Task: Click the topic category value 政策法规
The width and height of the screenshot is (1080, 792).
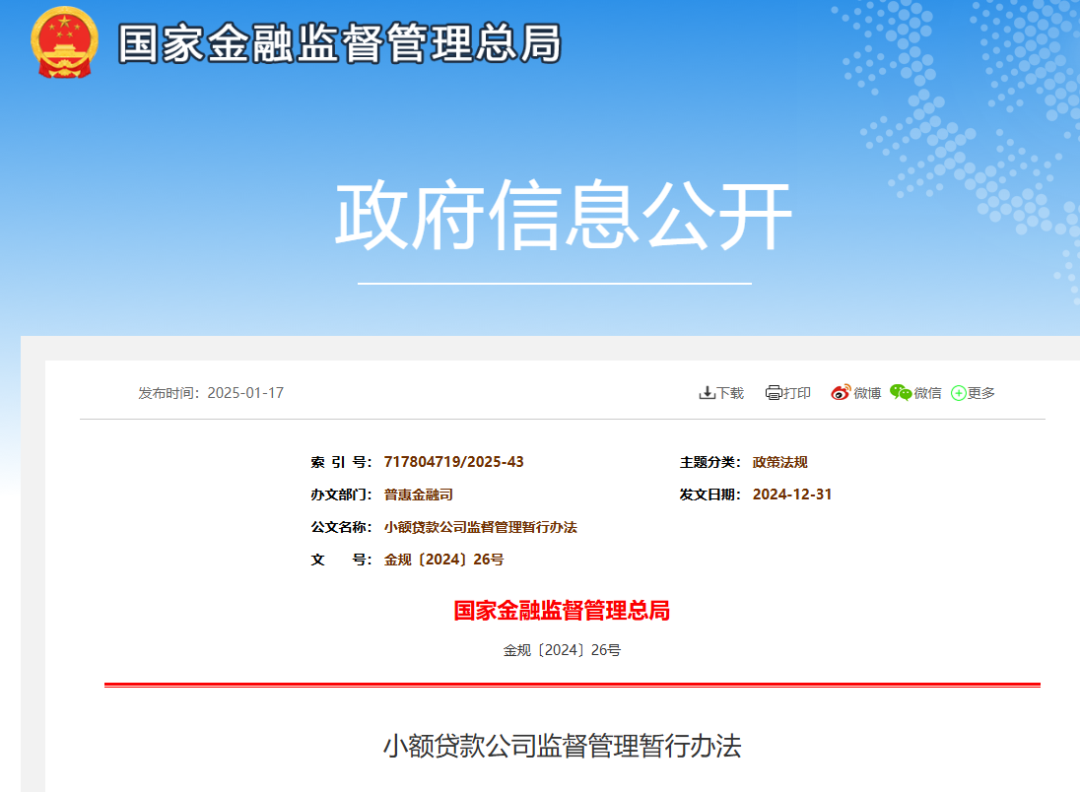Action: (780, 462)
